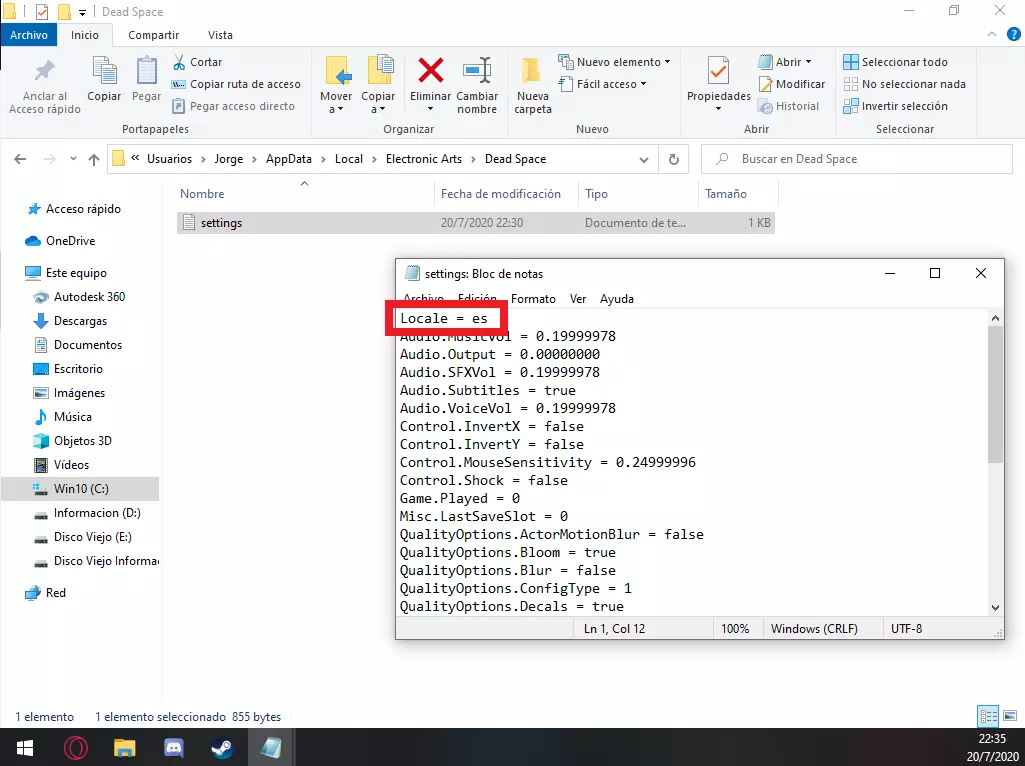Click Electronic Arts in address path

click(x=424, y=159)
